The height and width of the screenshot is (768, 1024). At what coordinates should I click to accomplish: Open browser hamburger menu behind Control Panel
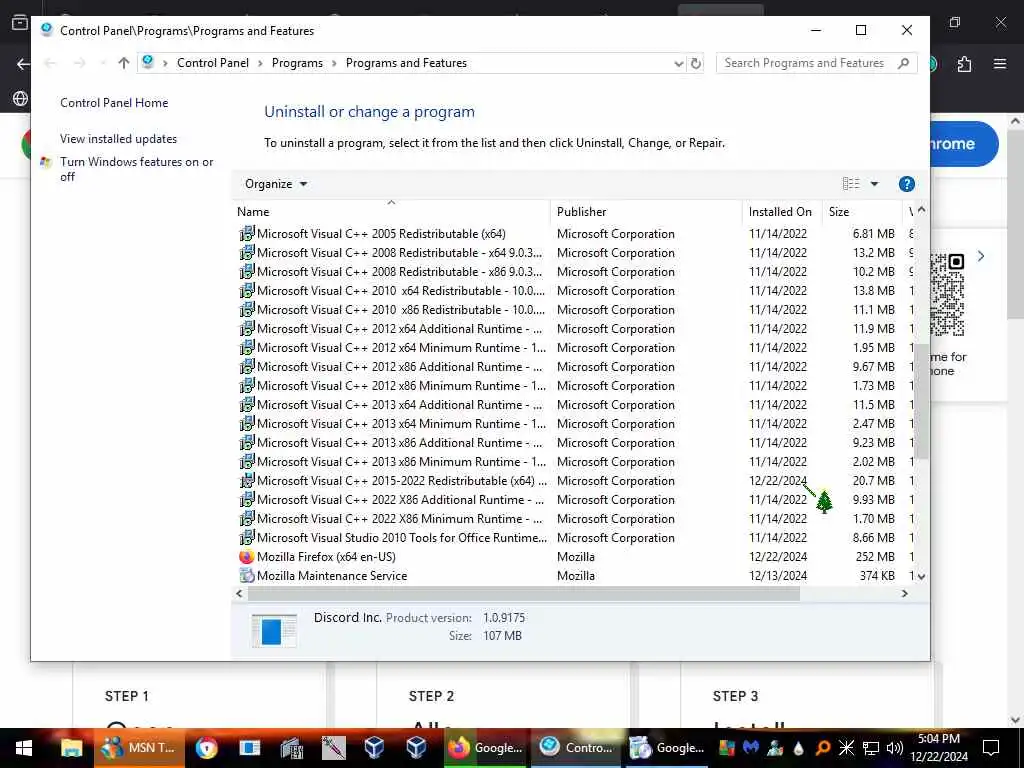tap(1000, 64)
